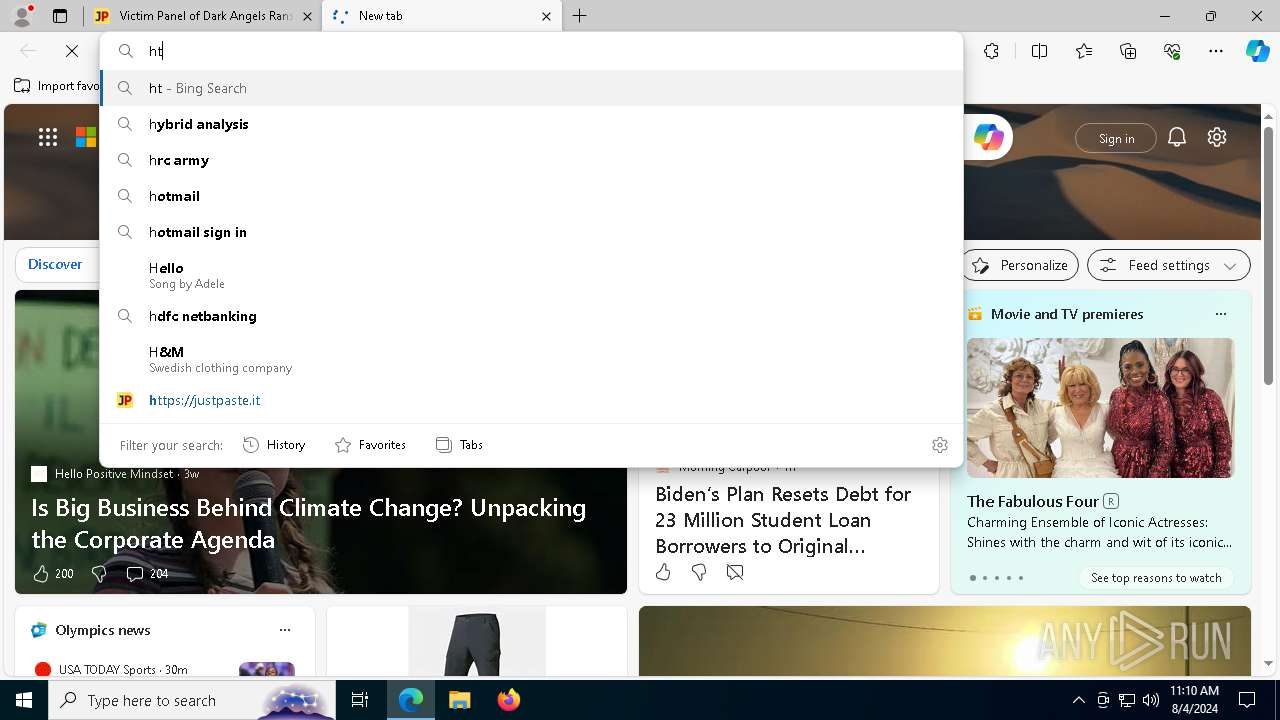The image size is (1280, 720).
Task: Choose 'hrc army' suggestion
Action: coord(531,160)
